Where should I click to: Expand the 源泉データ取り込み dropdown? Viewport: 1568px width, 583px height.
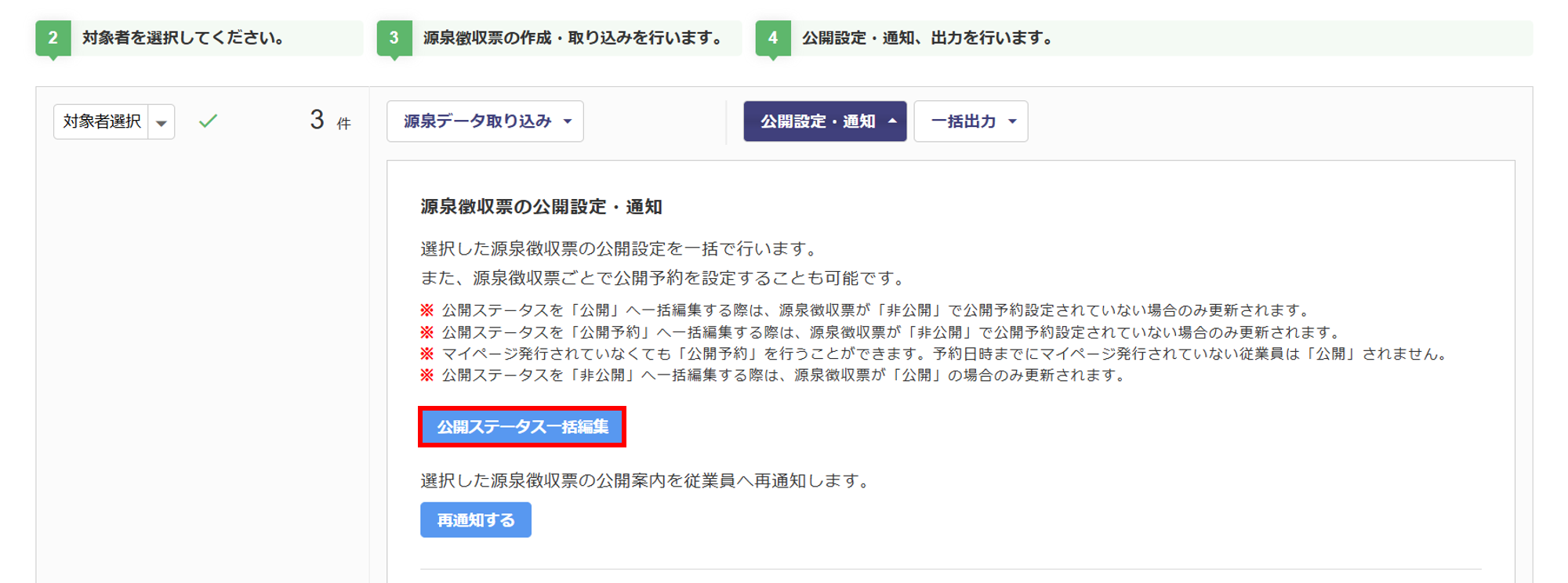pyautogui.click(x=485, y=121)
